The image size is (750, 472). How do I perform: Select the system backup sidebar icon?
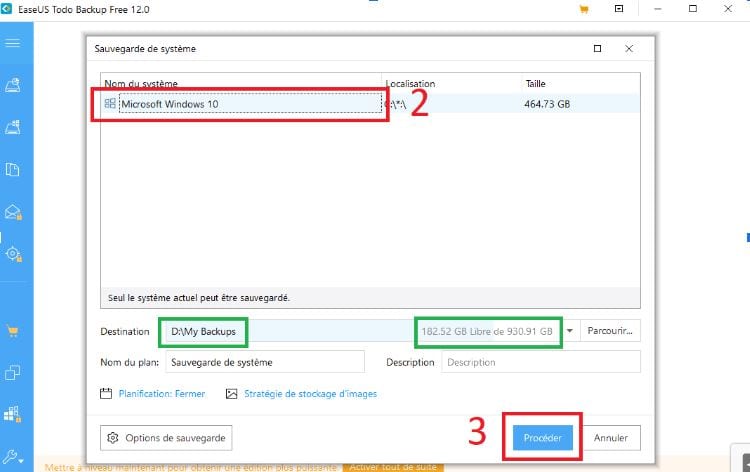12,127
